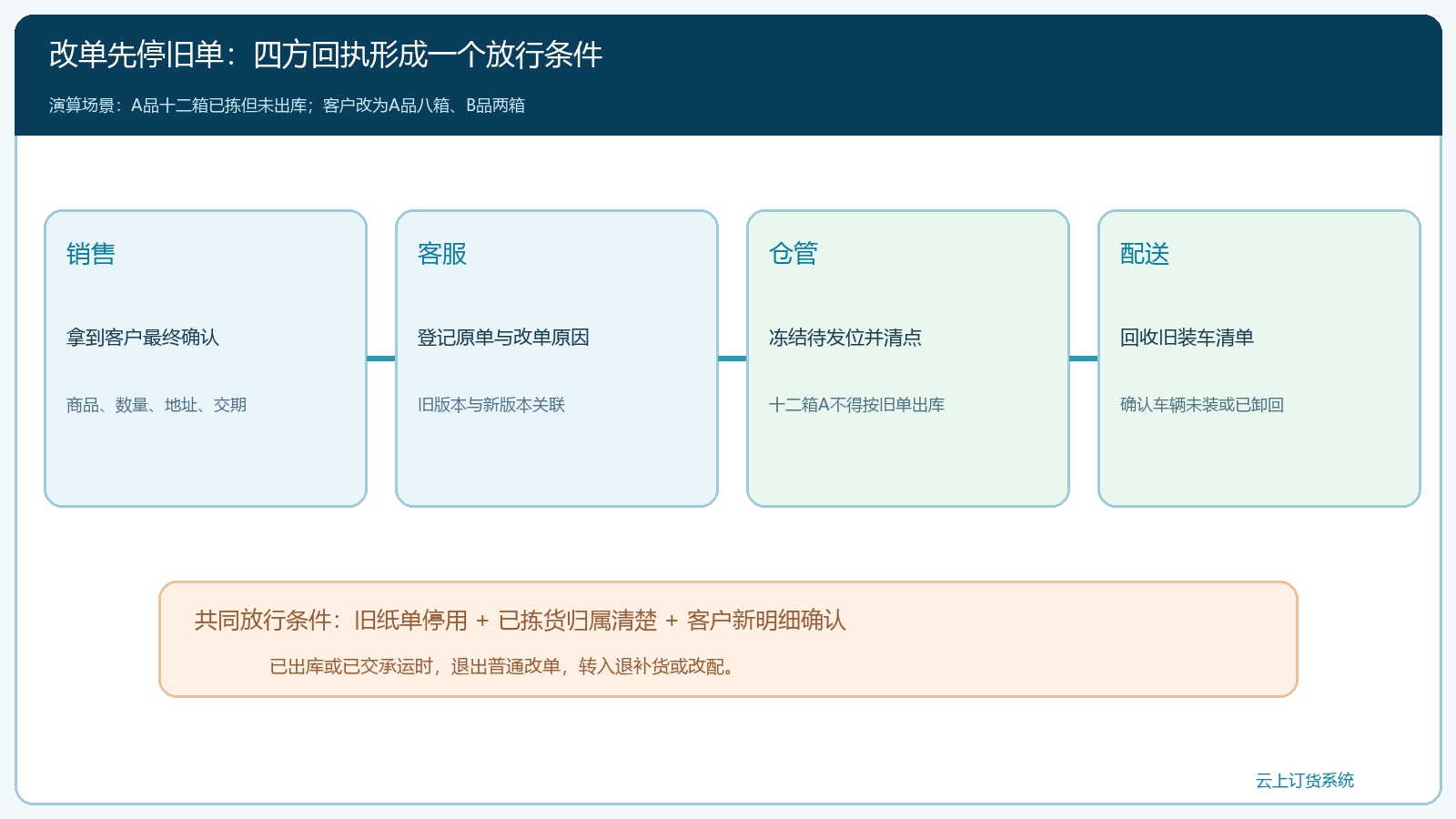Click the slide title 改单先停旧单

pos(326,55)
